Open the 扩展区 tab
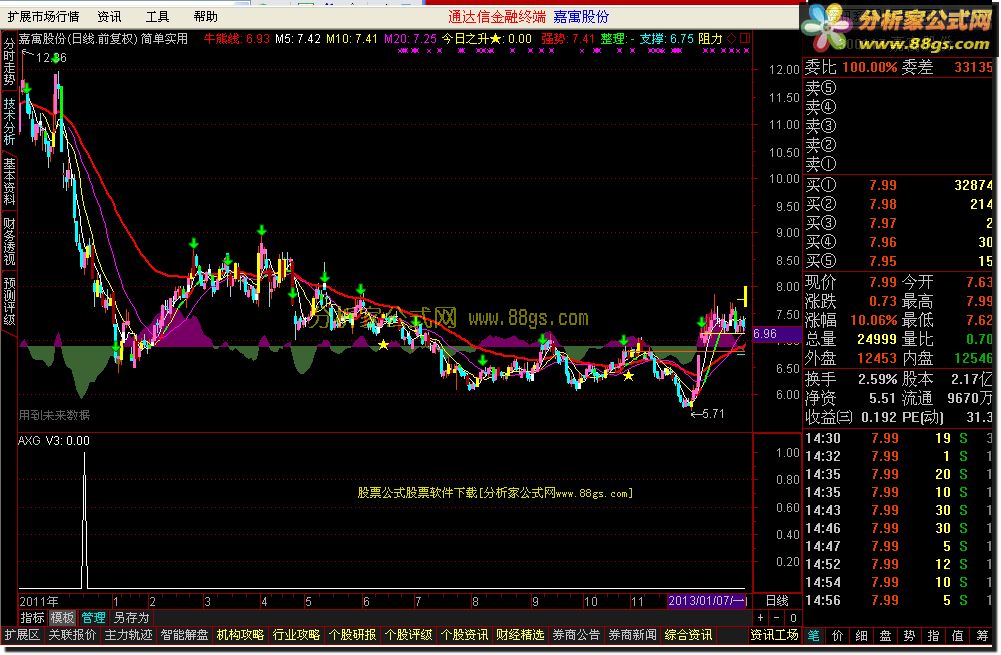 (x=22, y=635)
